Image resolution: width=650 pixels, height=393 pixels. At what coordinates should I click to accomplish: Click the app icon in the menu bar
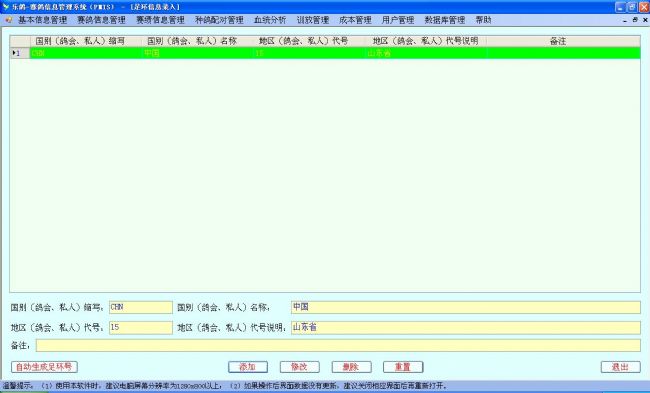[9, 20]
